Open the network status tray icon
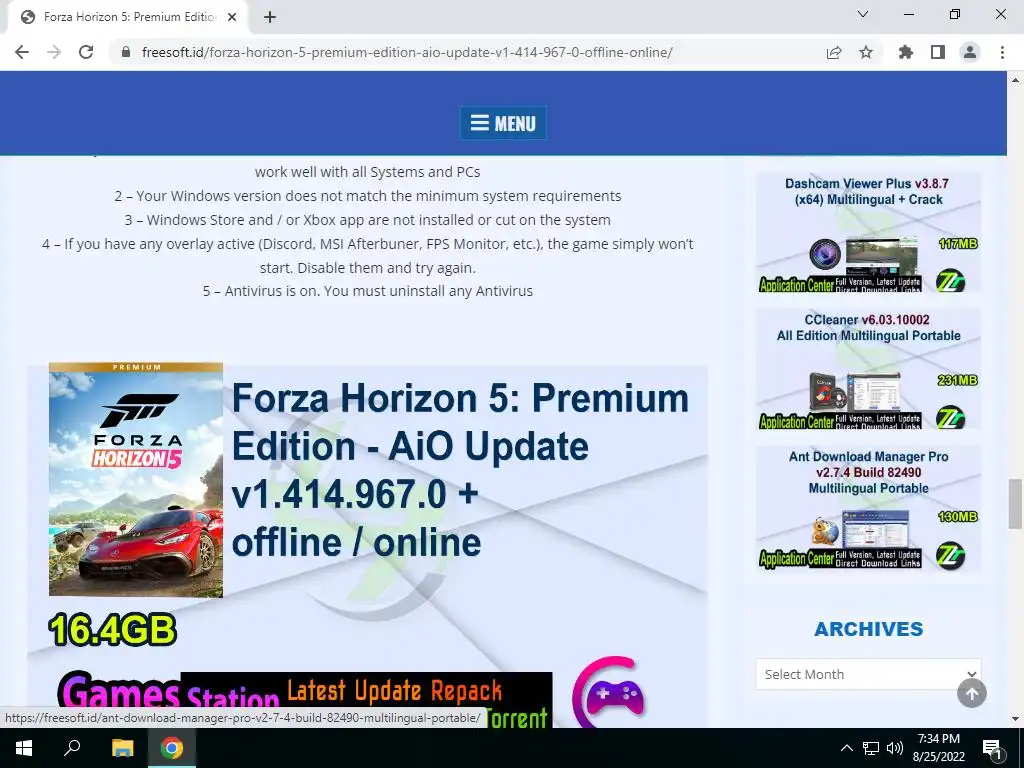 click(x=871, y=748)
